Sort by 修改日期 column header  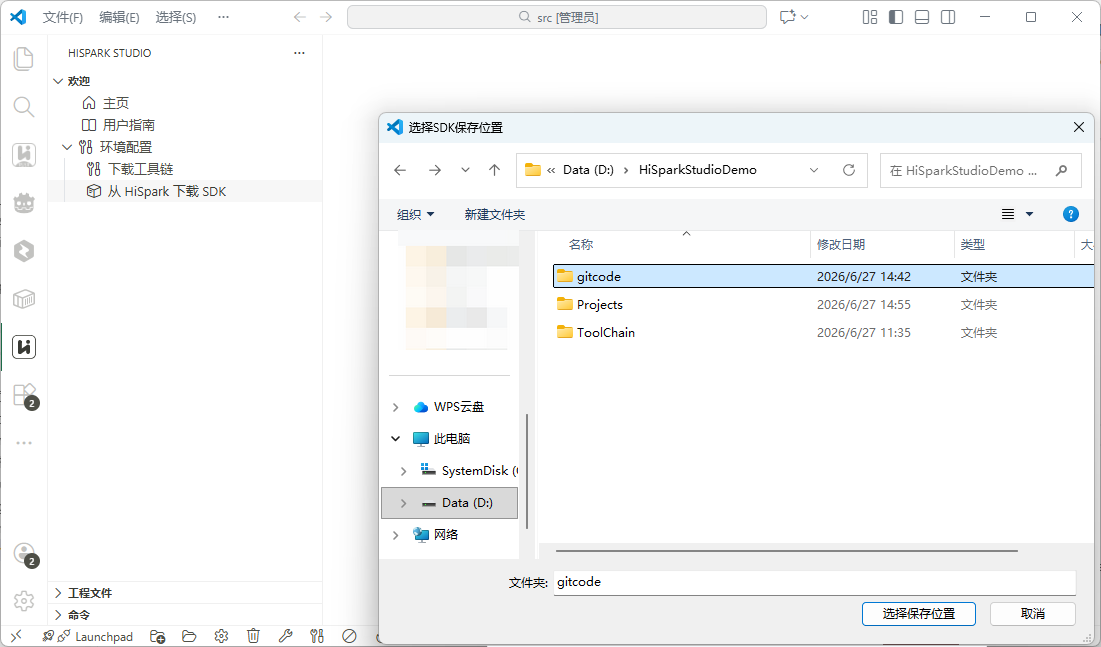840,244
